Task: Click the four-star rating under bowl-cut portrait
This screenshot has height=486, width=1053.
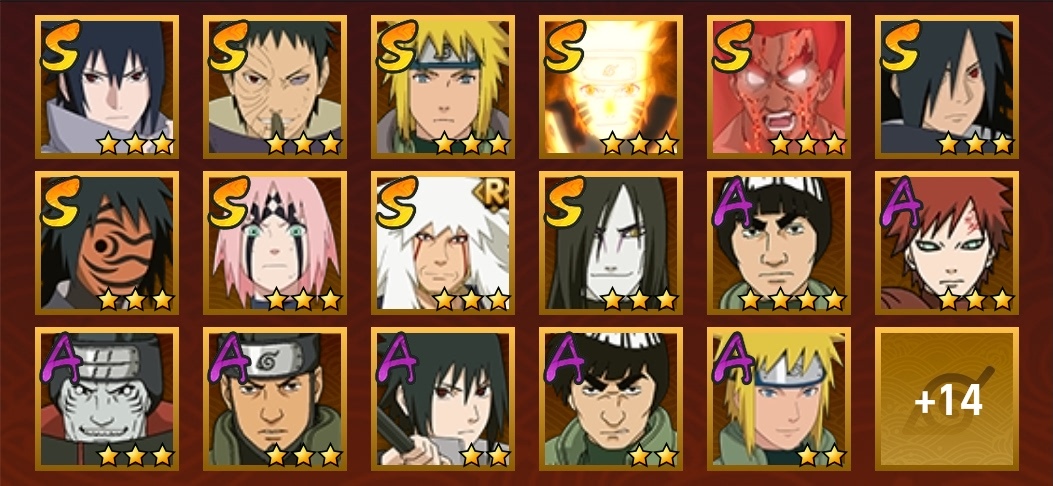Action: tap(792, 299)
